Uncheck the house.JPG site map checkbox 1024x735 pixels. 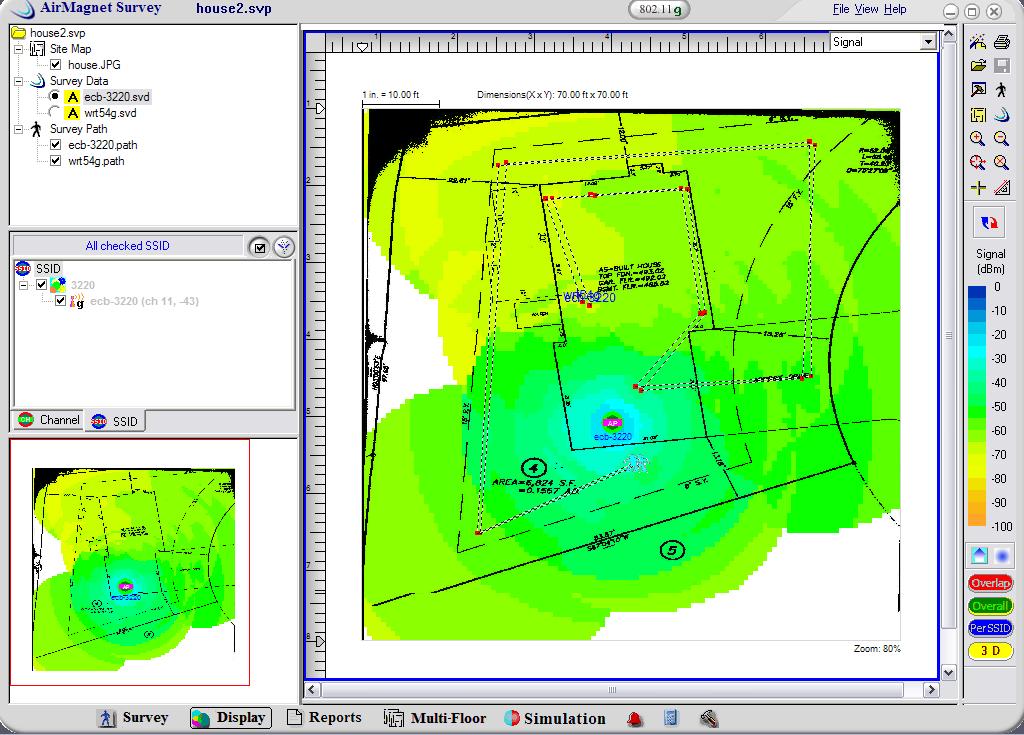56,65
